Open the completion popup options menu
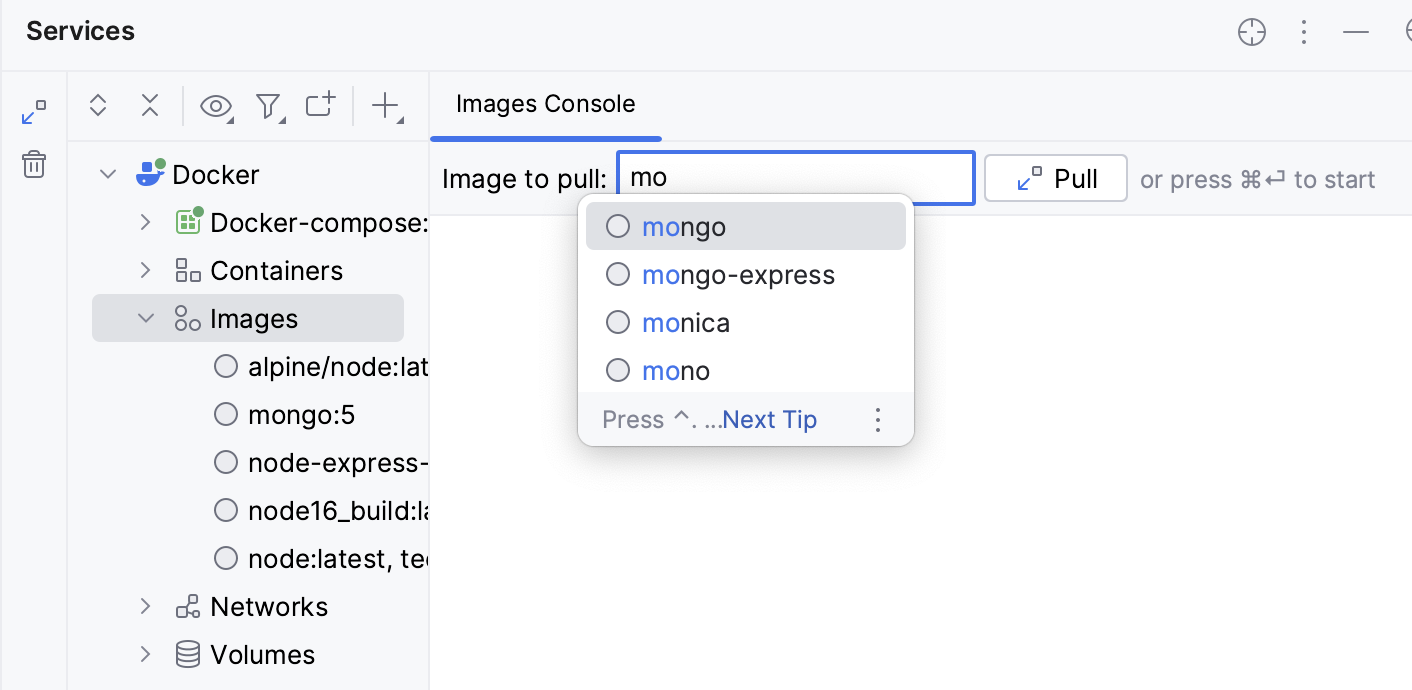The width and height of the screenshot is (1412, 690). pyautogui.click(x=878, y=420)
